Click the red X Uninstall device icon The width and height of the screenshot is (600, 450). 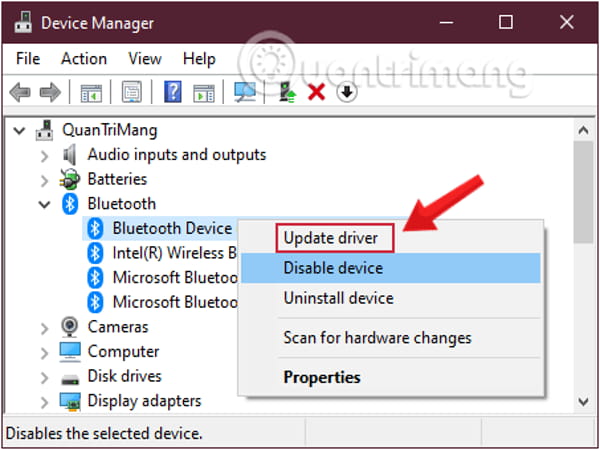pos(316,93)
